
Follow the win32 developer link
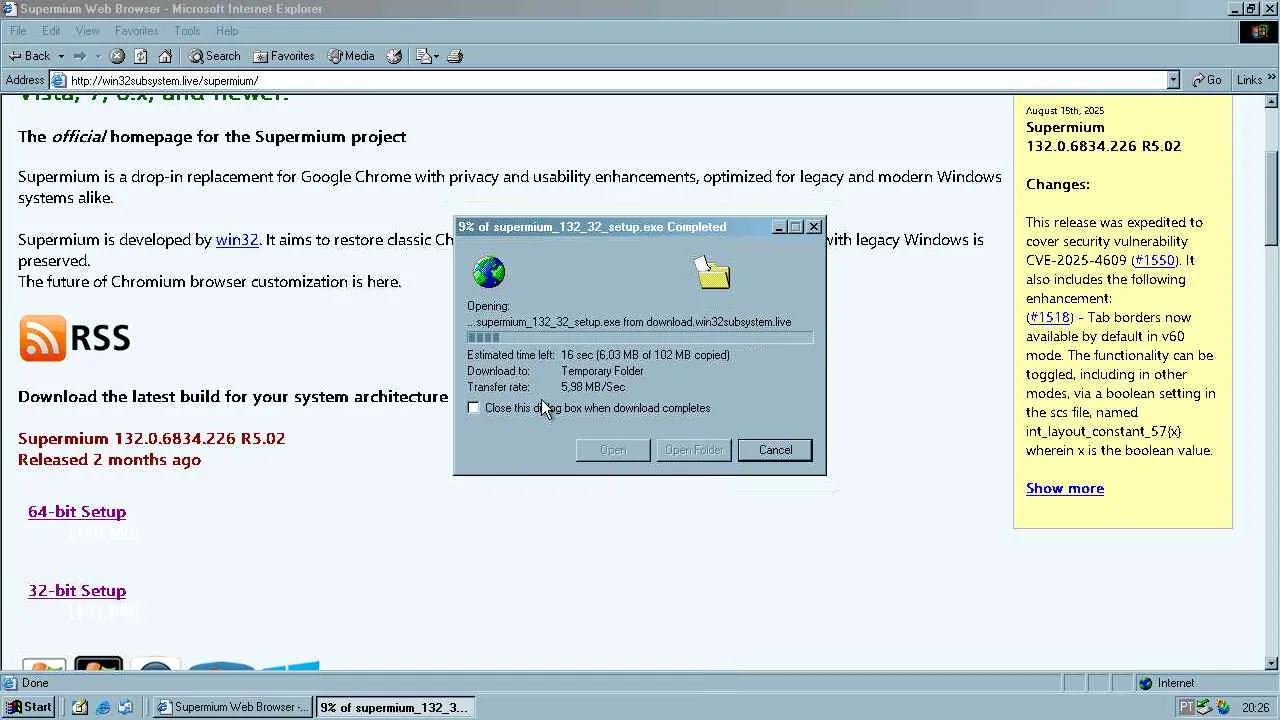coord(237,240)
